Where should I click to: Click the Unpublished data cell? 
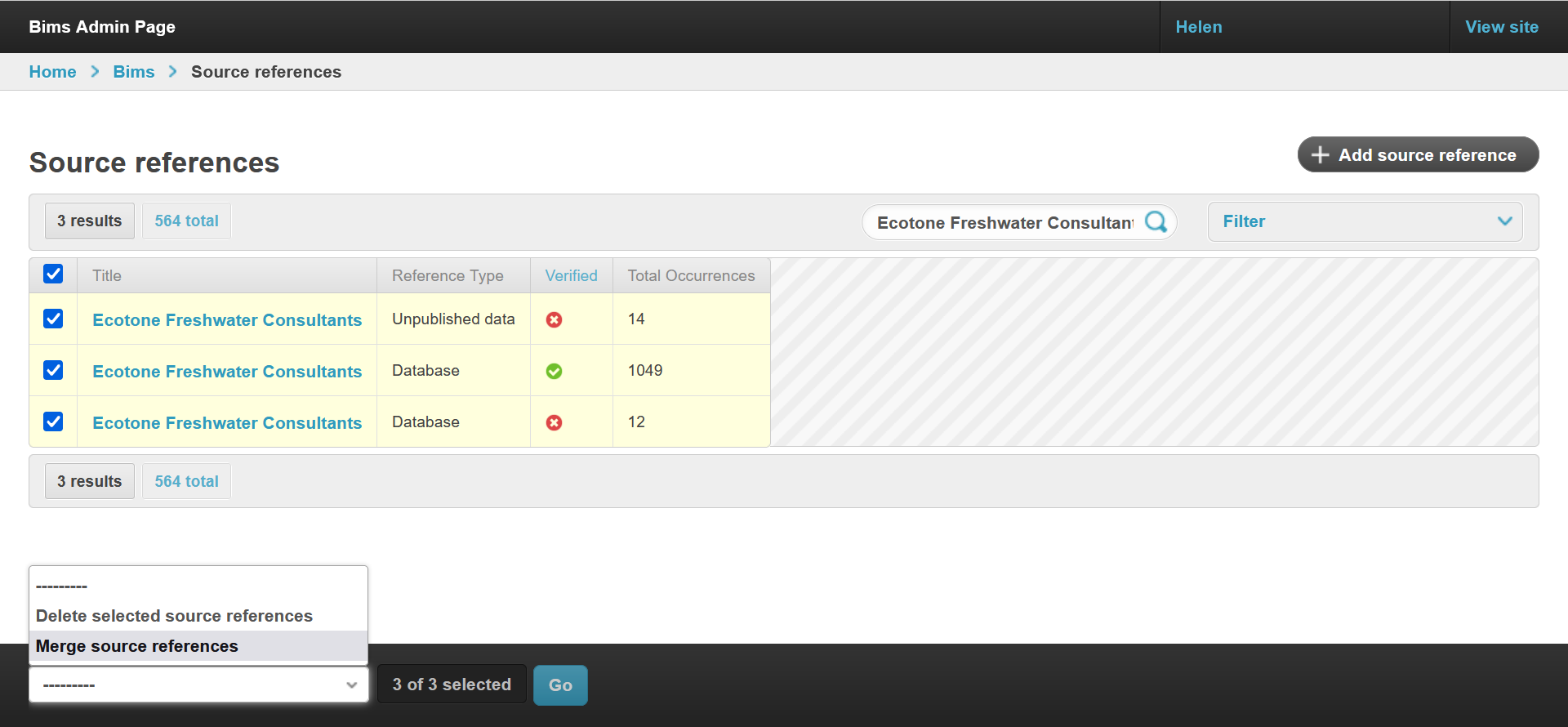453,319
